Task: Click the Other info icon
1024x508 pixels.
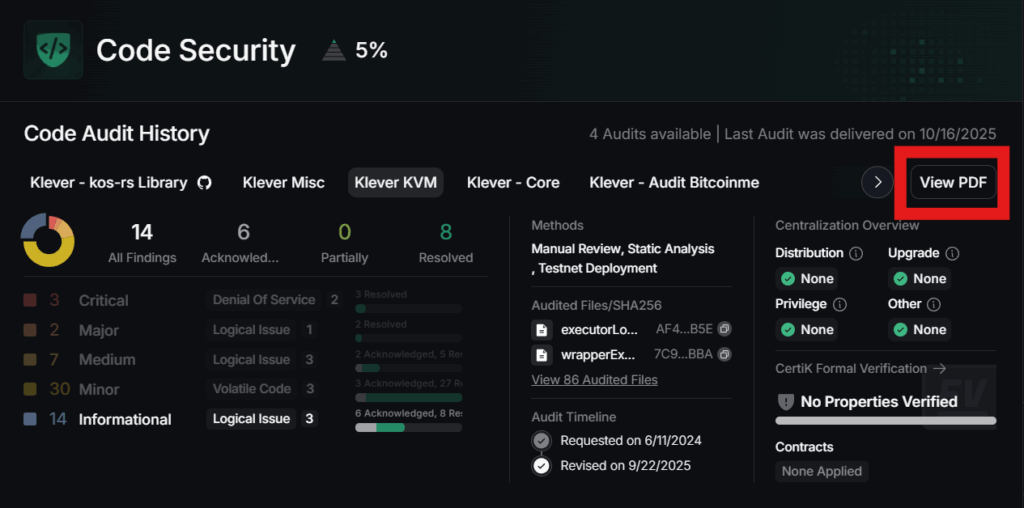Action: (x=934, y=304)
